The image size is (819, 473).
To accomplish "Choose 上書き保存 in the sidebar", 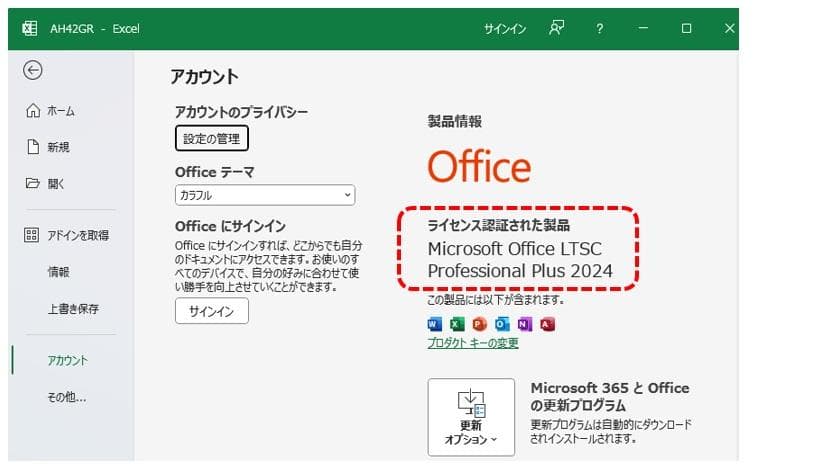I will click(x=73, y=309).
